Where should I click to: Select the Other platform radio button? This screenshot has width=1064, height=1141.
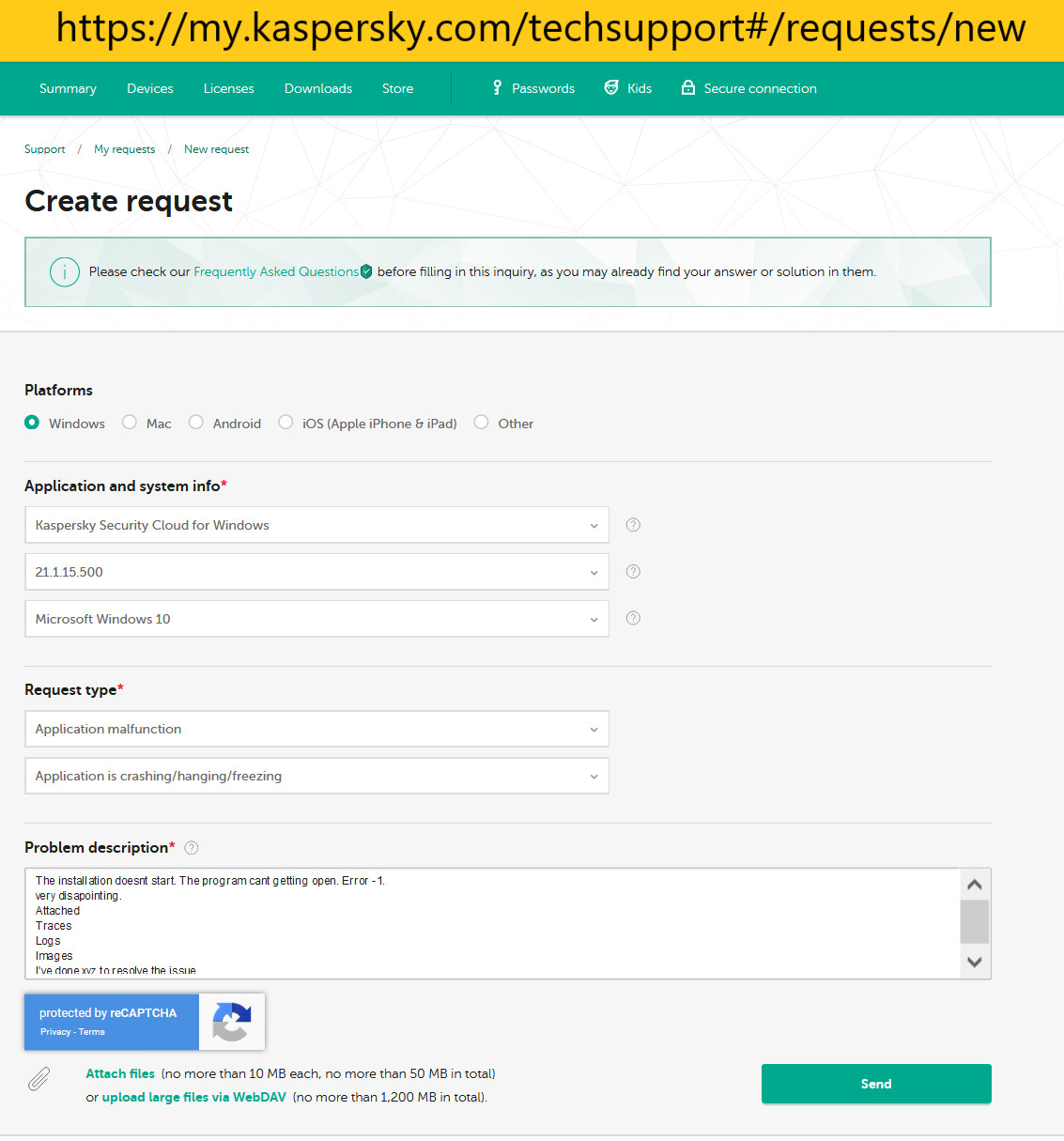point(481,423)
